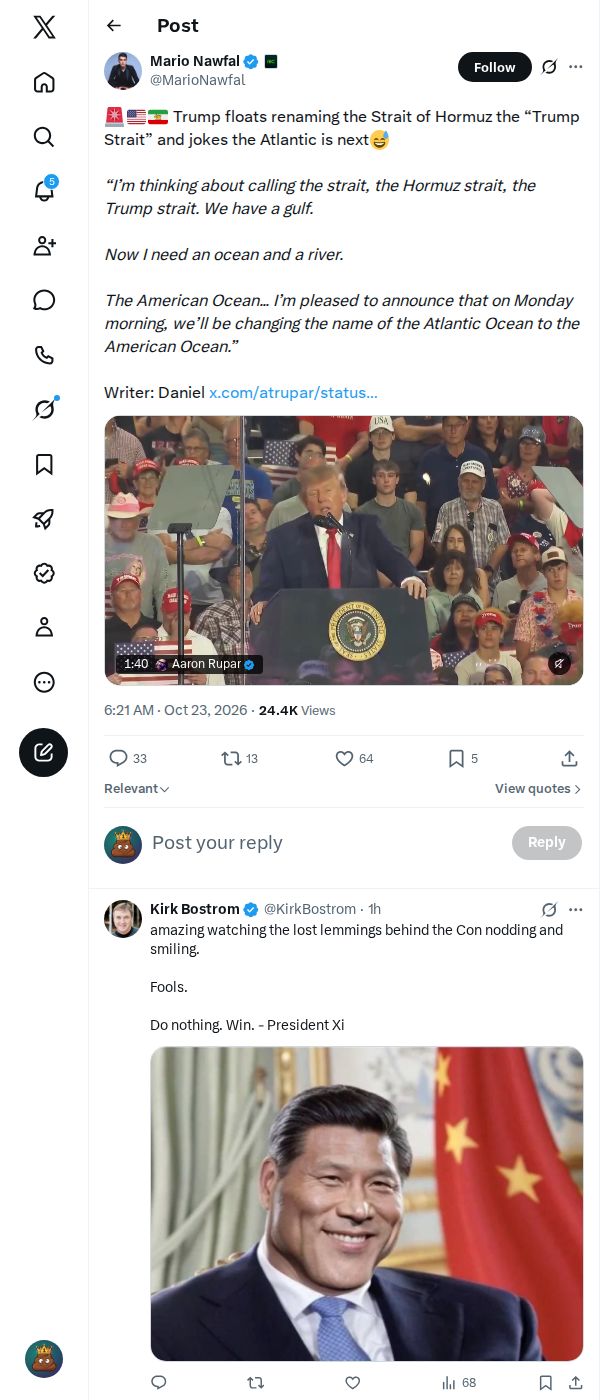Image resolution: width=600 pixels, height=1400 pixels.
Task: Like Mario Nawfal's post
Action: click(x=354, y=759)
